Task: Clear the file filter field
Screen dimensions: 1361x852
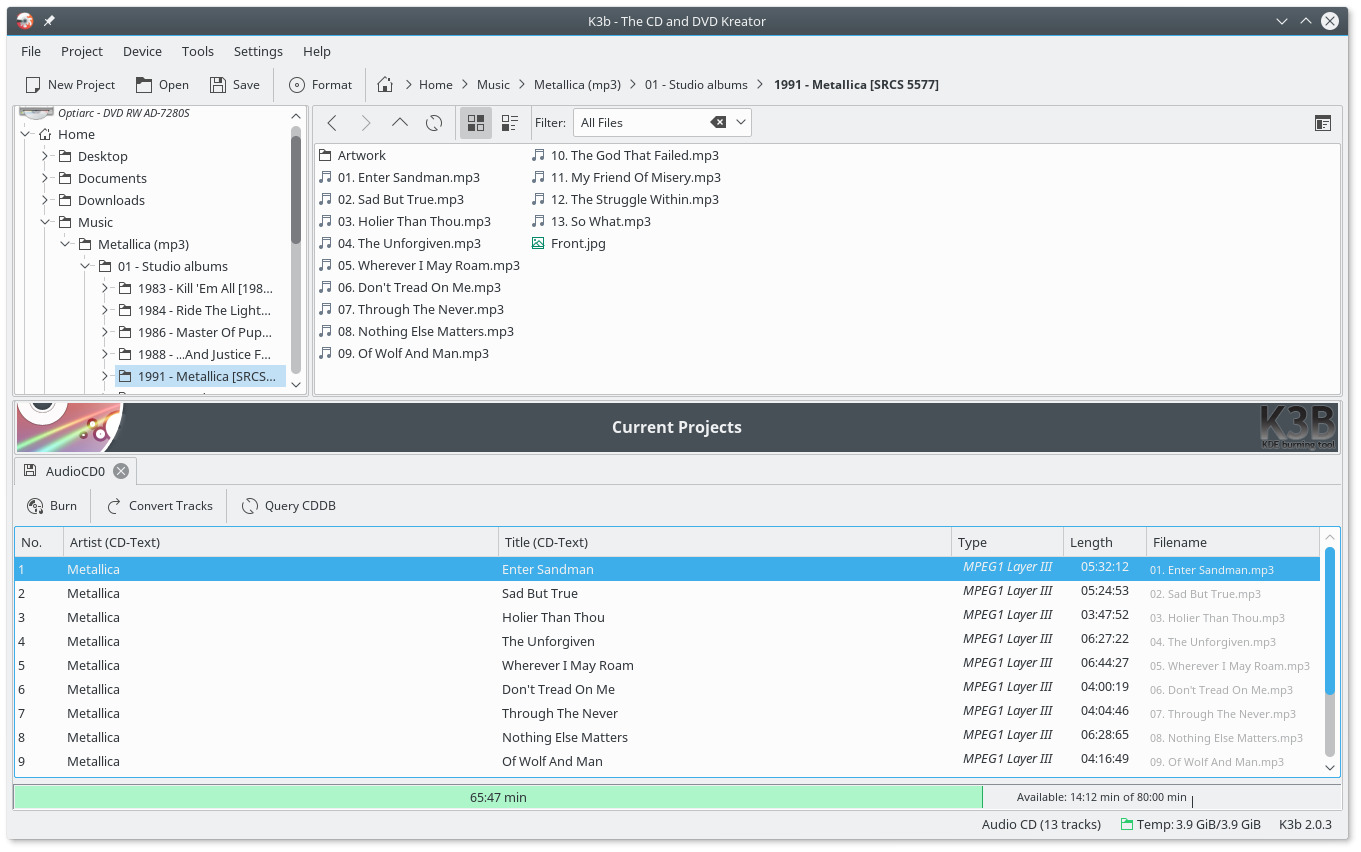Action: (718, 123)
